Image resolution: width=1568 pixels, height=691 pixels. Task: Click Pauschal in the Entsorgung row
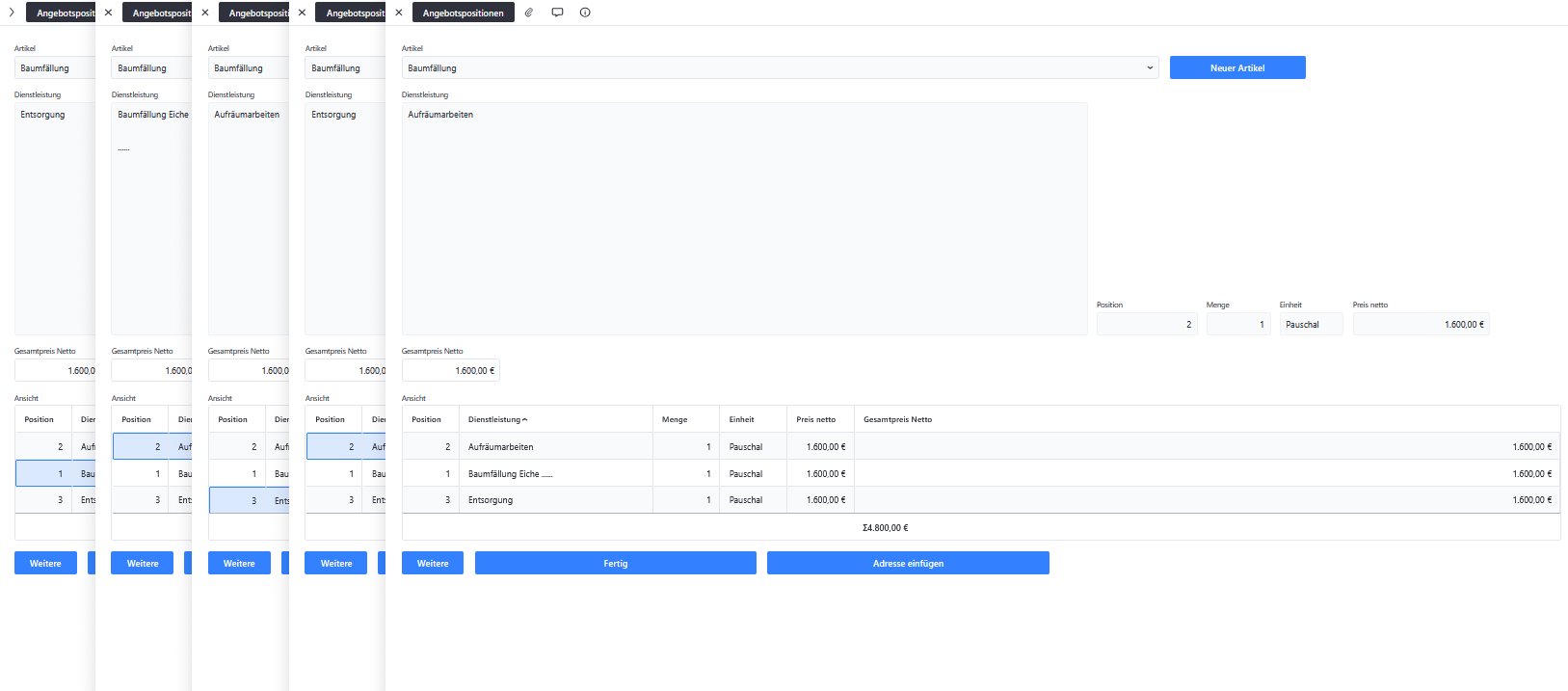pyautogui.click(x=745, y=499)
